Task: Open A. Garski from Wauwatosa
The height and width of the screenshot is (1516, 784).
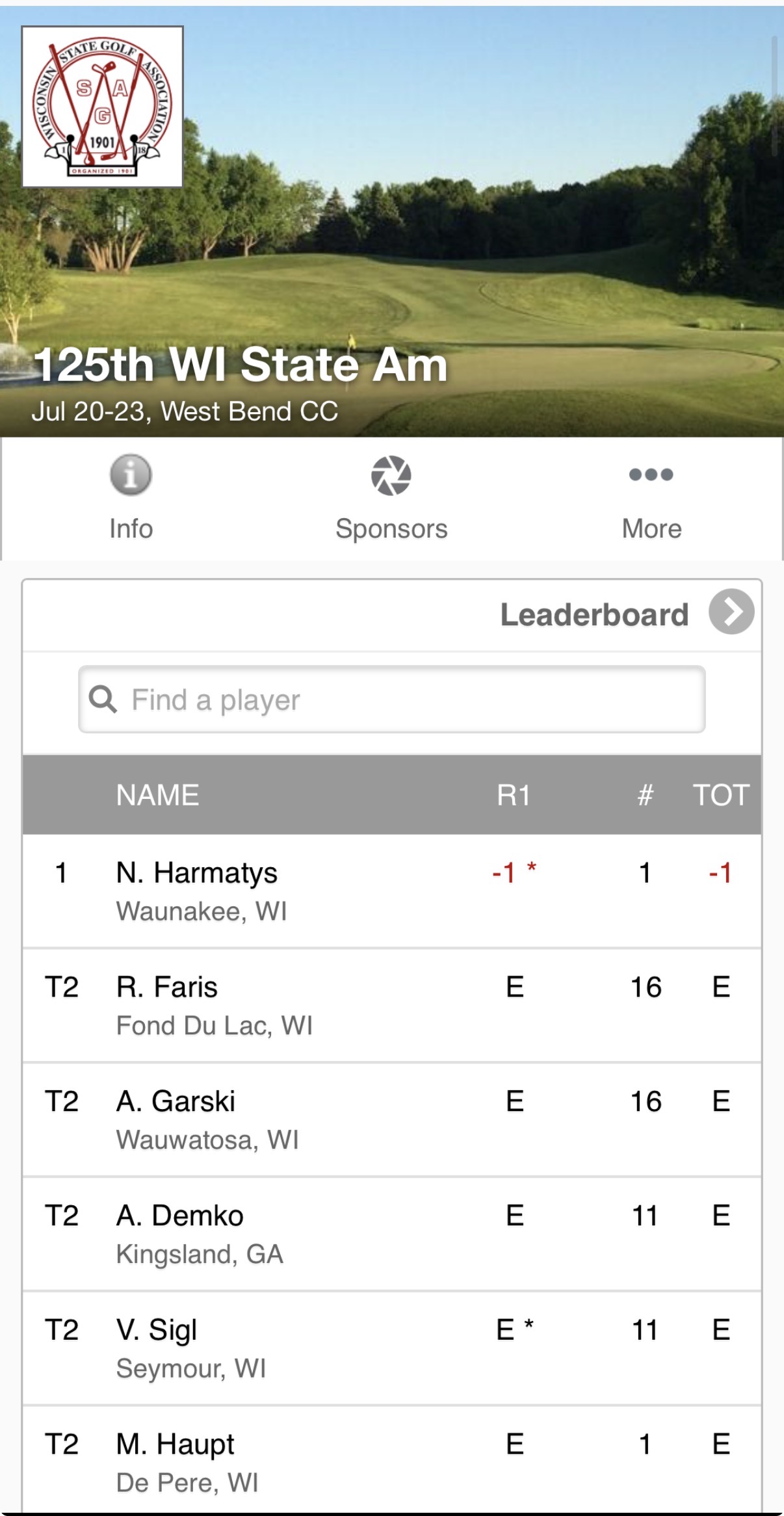Action: coord(392,1119)
